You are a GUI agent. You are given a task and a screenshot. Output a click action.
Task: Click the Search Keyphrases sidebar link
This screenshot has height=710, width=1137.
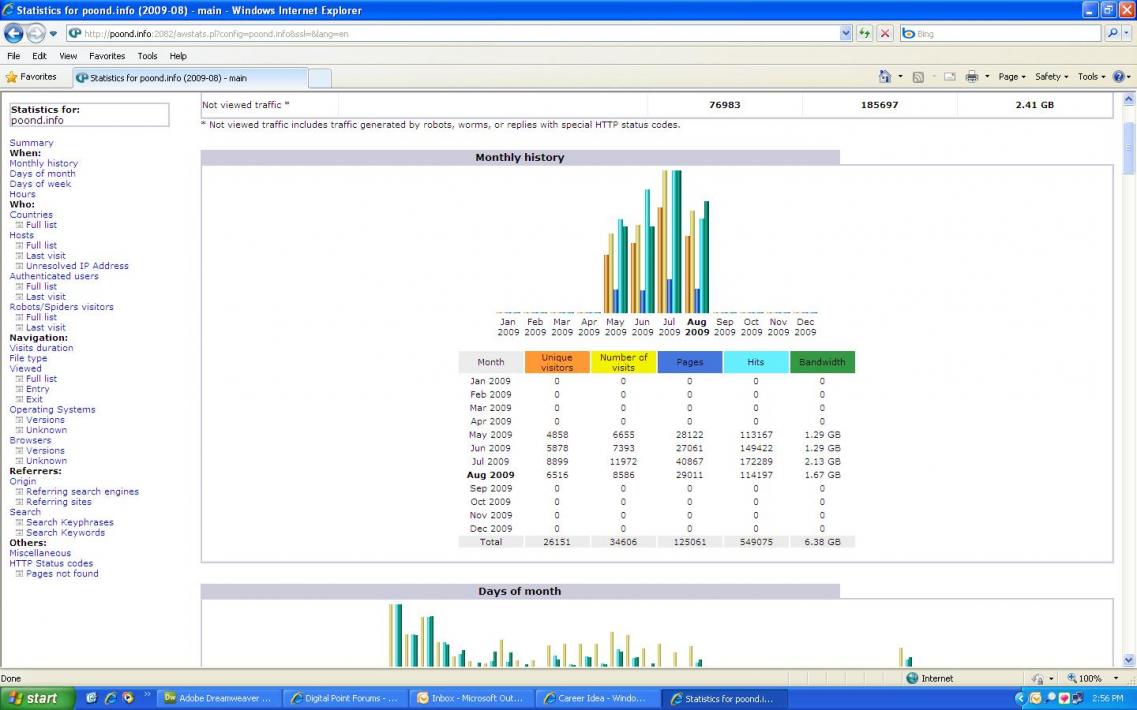click(x=69, y=522)
